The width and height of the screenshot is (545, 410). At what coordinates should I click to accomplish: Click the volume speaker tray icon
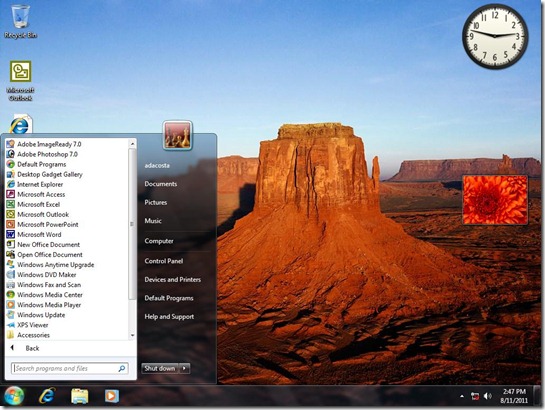coord(488,396)
